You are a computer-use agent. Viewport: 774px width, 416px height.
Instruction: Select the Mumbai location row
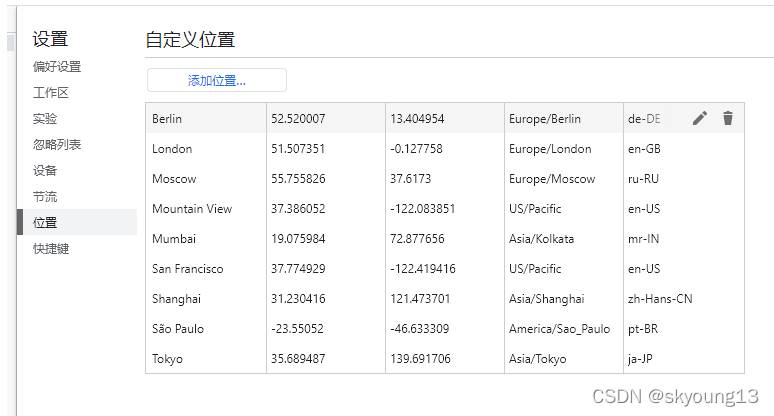[445, 239]
